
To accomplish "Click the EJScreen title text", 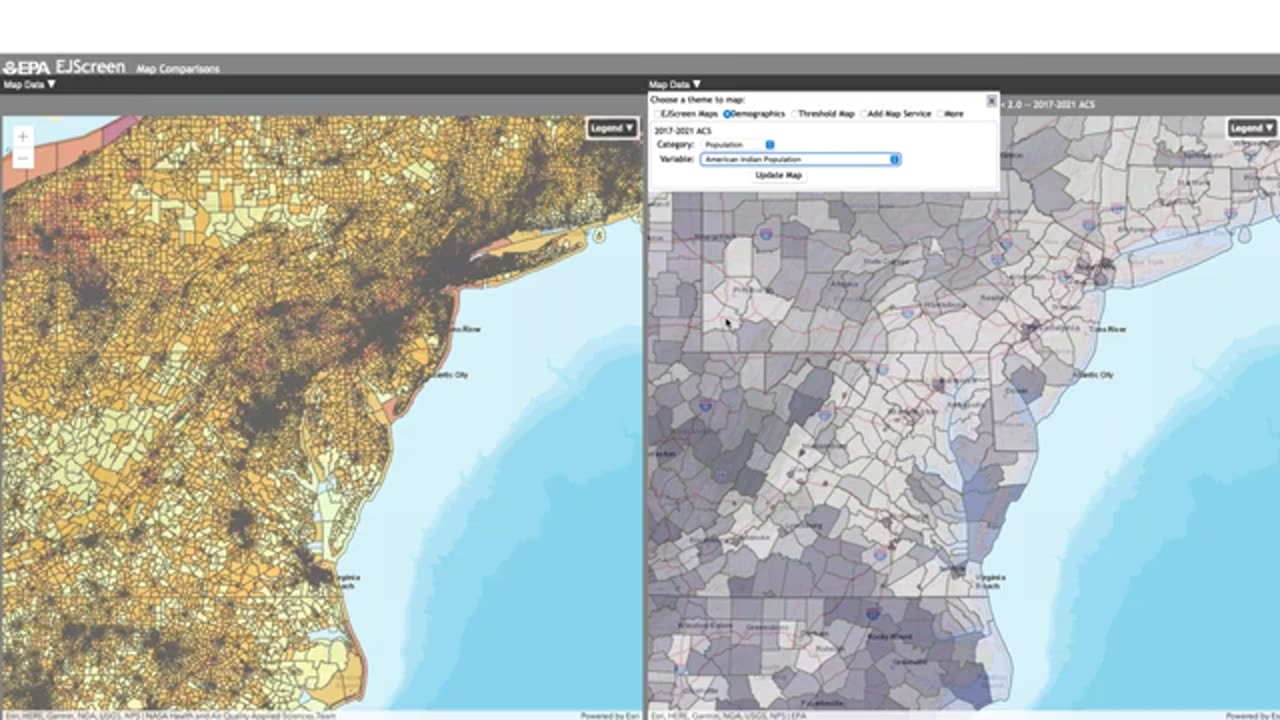I will pyautogui.click(x=90, y=67).
